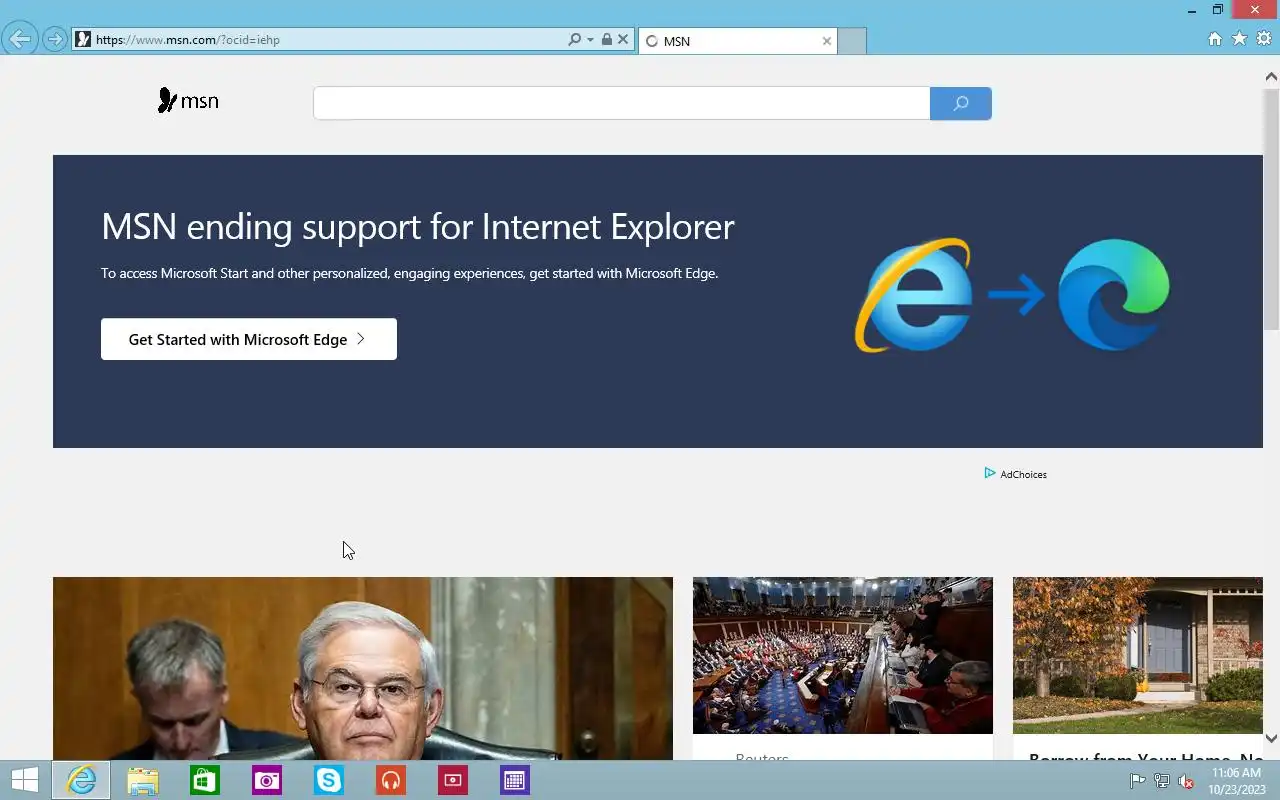Open the house with autumn tree ad image
This screenshot has width=1280, height=800.
tap(1138, 655)
